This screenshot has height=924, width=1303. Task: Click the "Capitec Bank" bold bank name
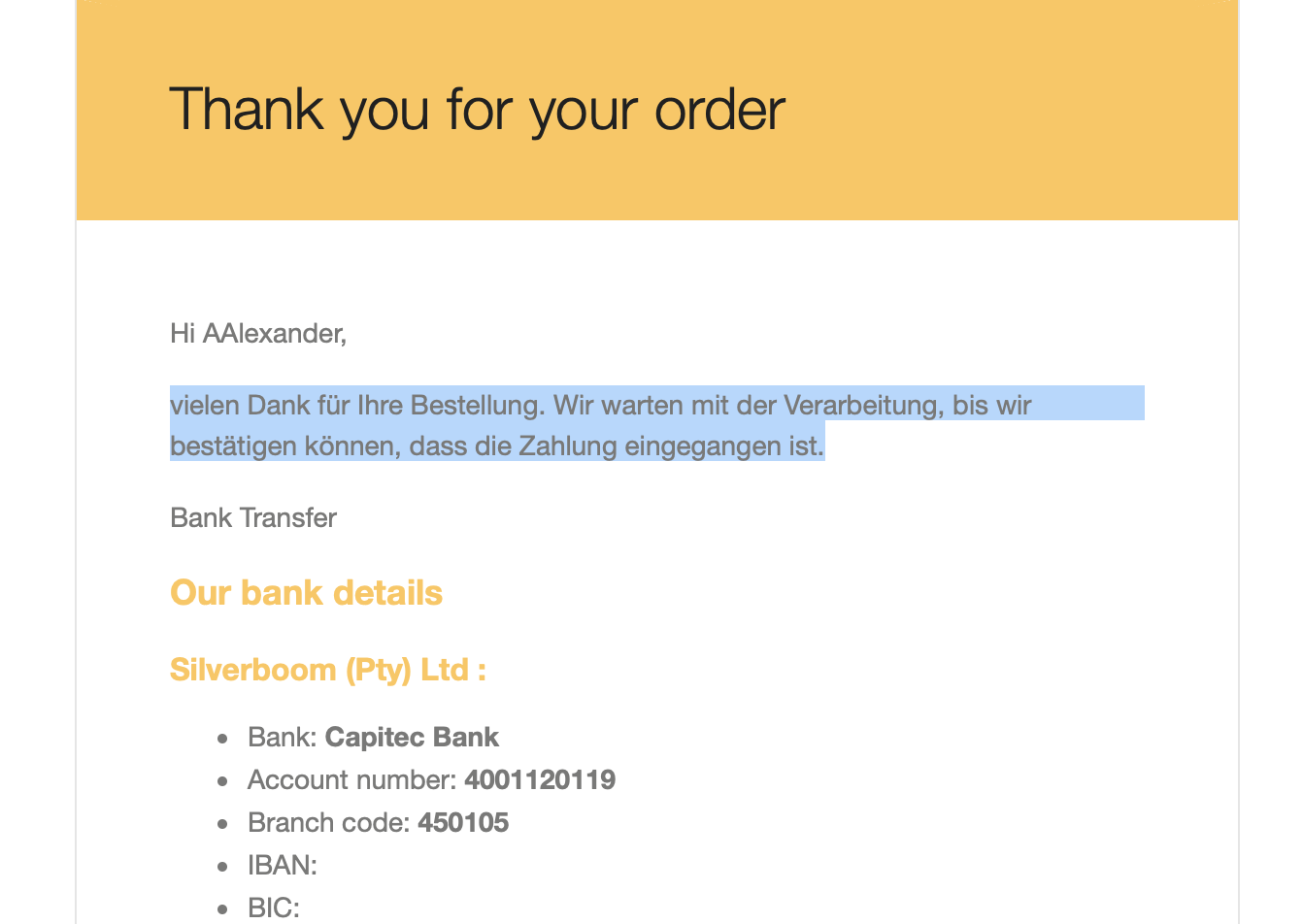point(412,737)
